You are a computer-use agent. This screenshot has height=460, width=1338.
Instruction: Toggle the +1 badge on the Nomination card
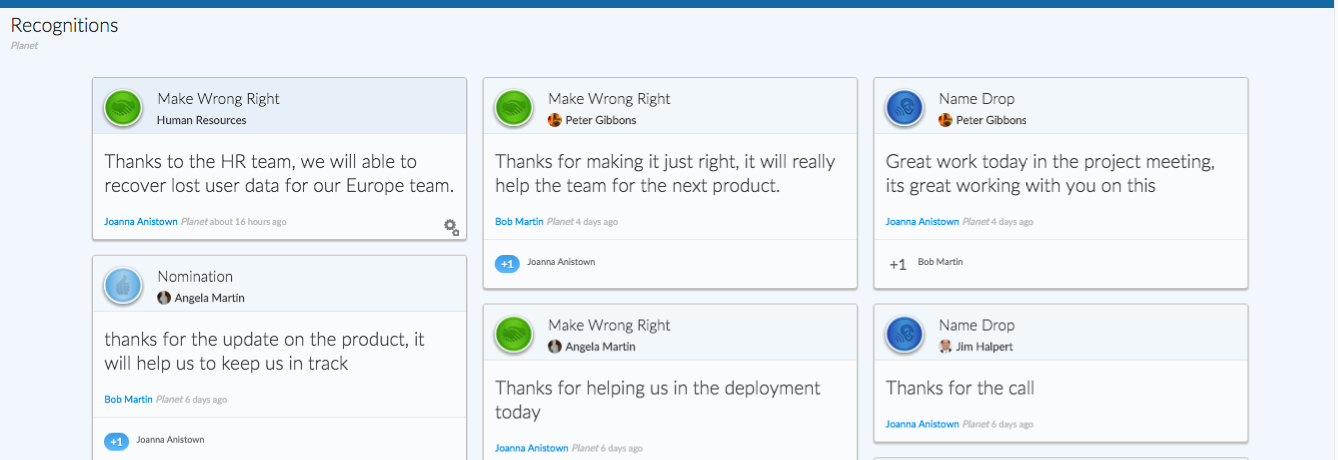click(116, 441)
